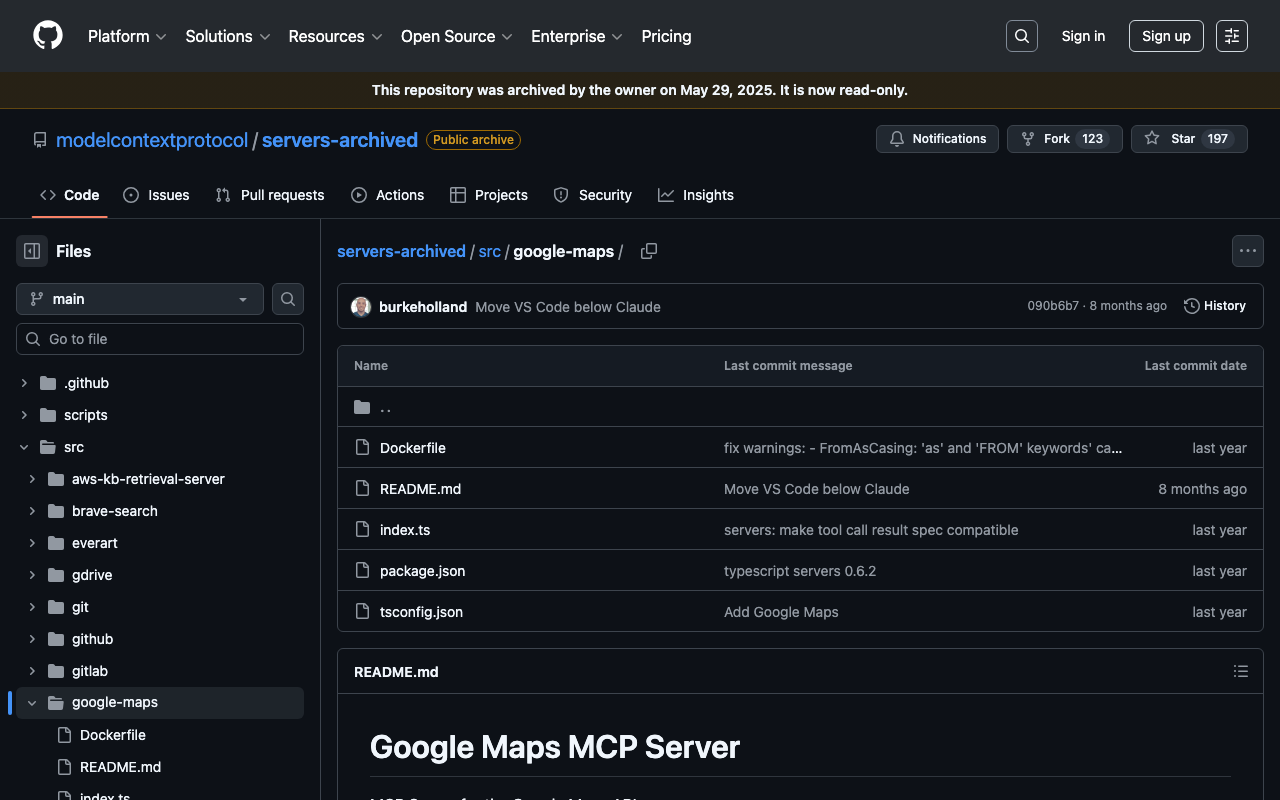
Task: View commit History
Action: [x=1214, y=306]
